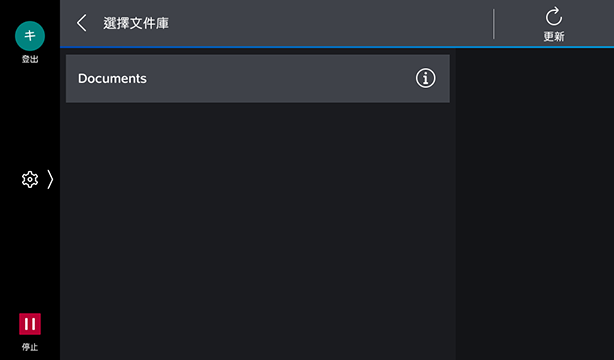Go back using the left arrow
Screen dimensions: 614x360
tap(81, 23)
